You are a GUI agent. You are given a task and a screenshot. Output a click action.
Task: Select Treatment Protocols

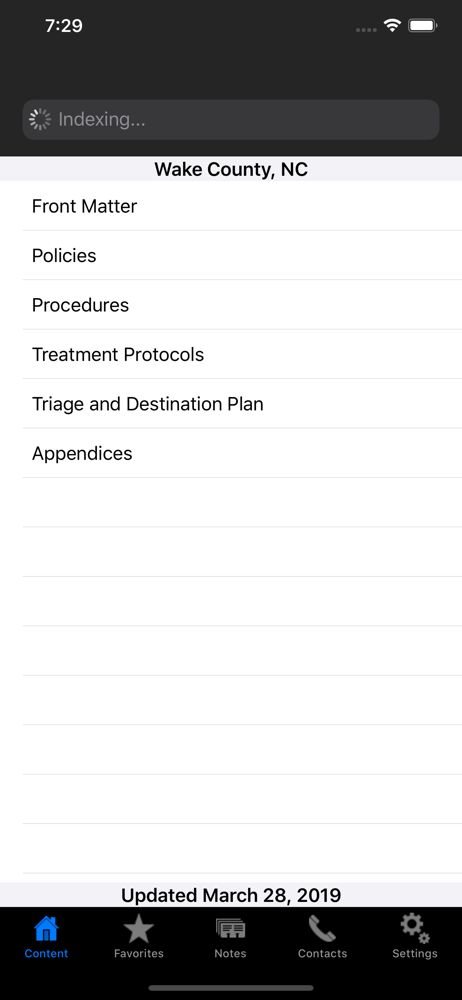coord(242,354)
